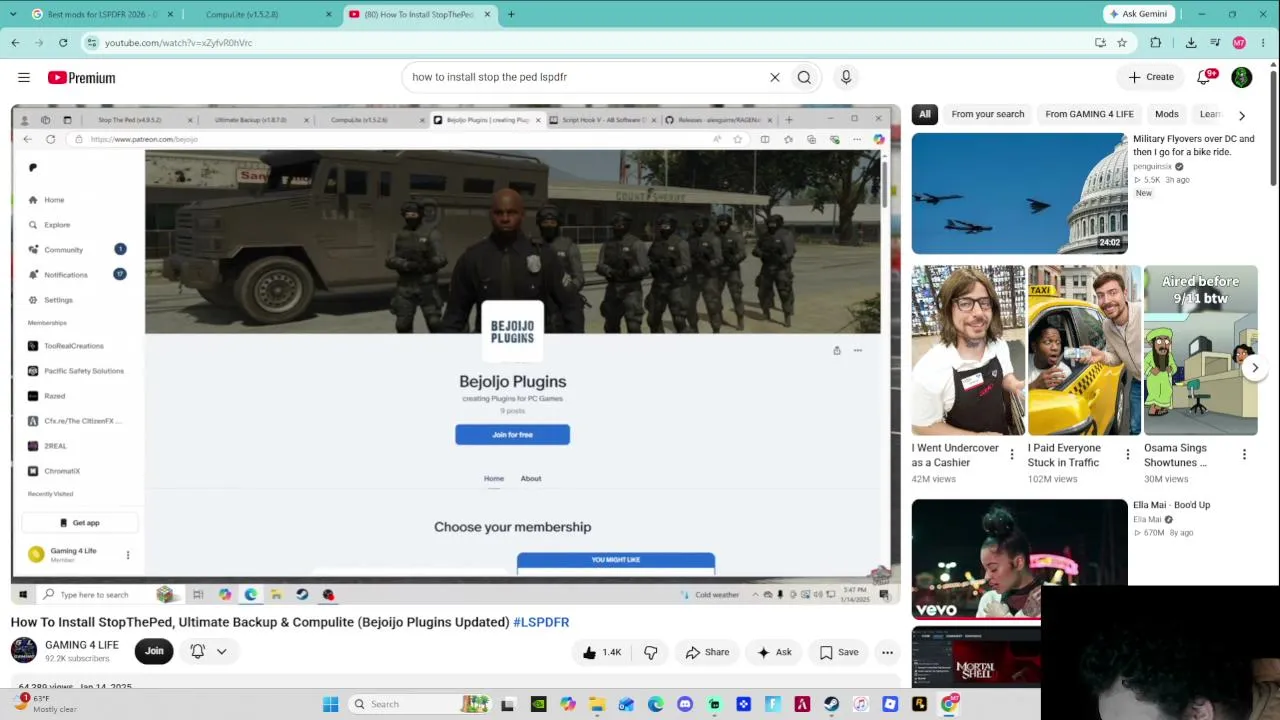1280x720 pixels.
Task: Close the CompuLite browser tab
Action: coord(329,14)
